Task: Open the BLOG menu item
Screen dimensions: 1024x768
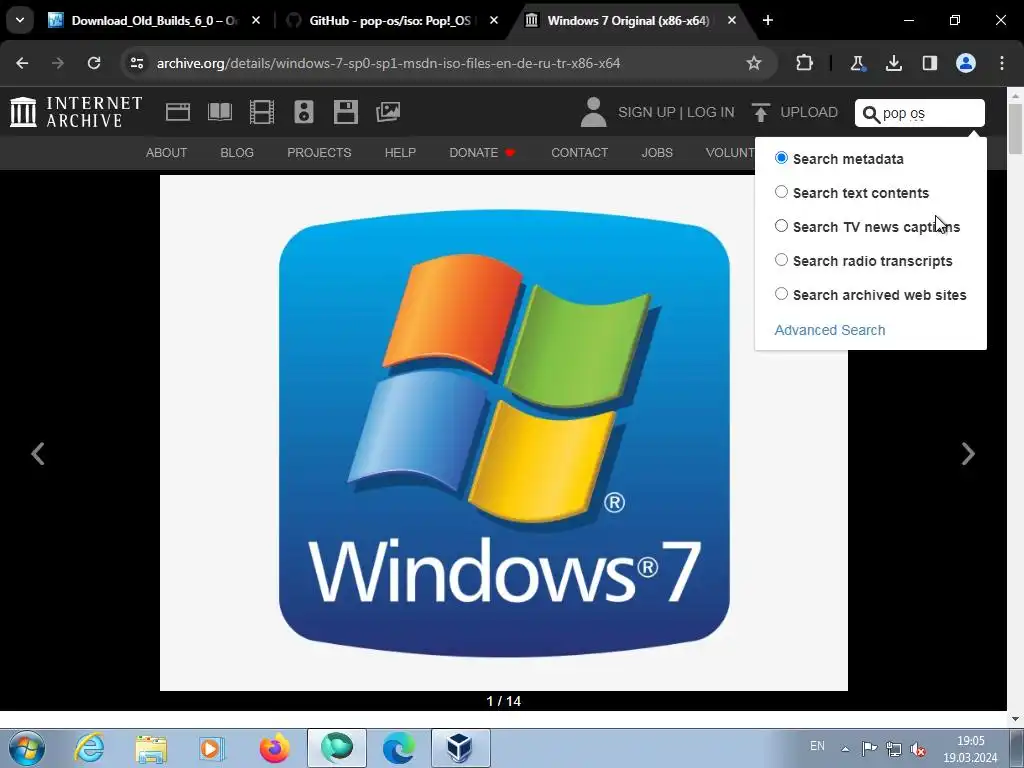Action: 236,153
